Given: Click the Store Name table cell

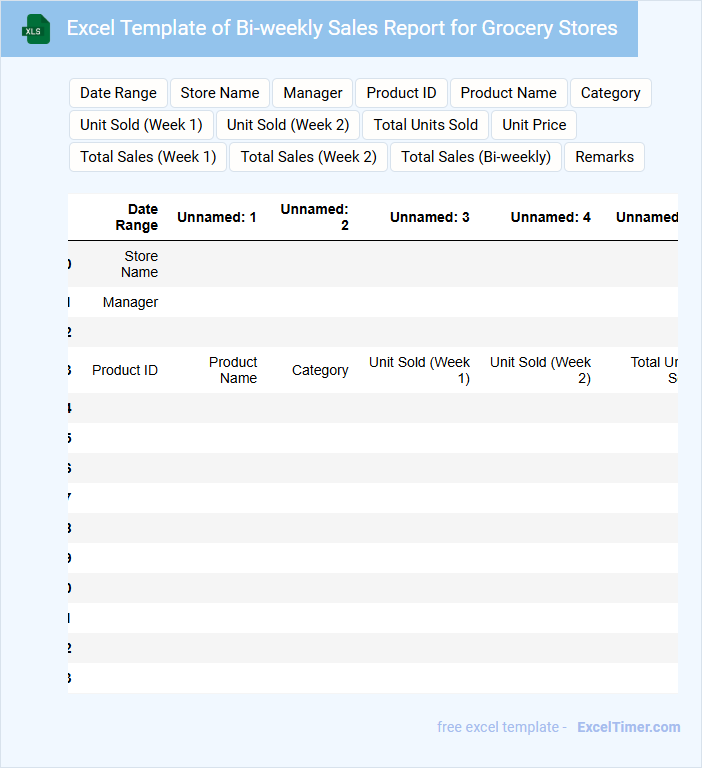Looking at the screenshot, I should pos(140,264).
